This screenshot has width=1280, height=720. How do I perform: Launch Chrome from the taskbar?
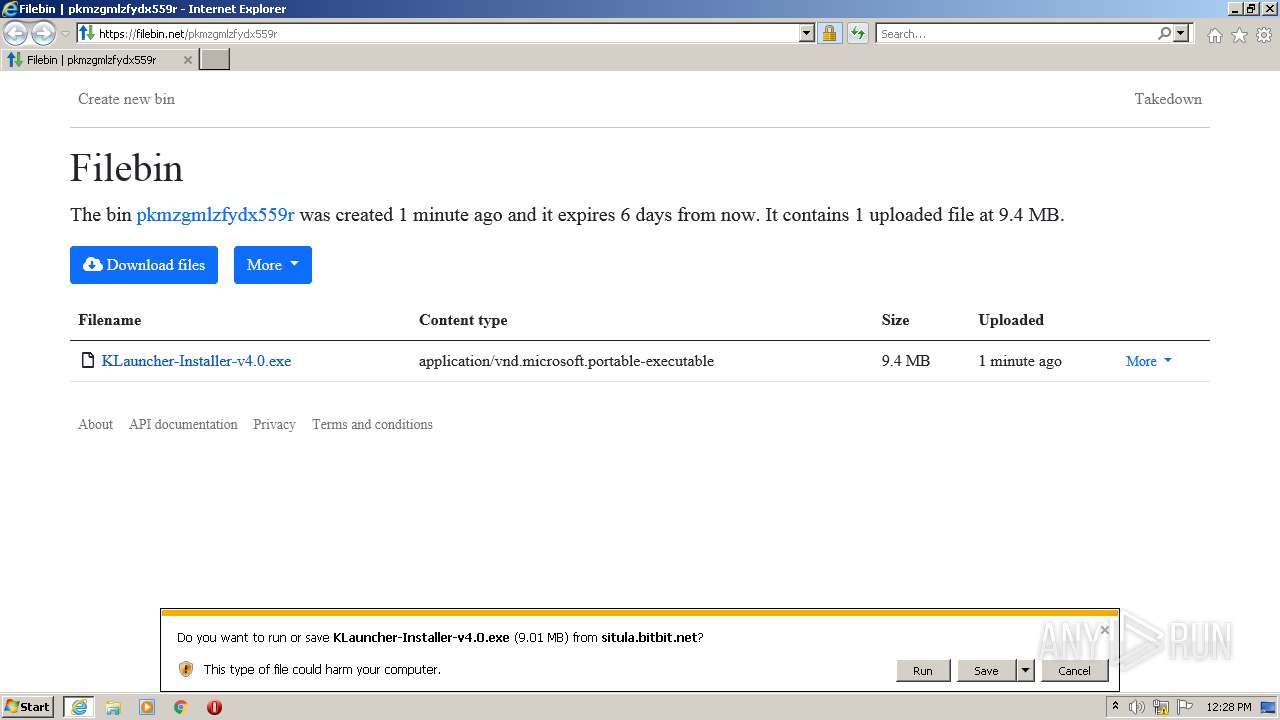[180, 707]
